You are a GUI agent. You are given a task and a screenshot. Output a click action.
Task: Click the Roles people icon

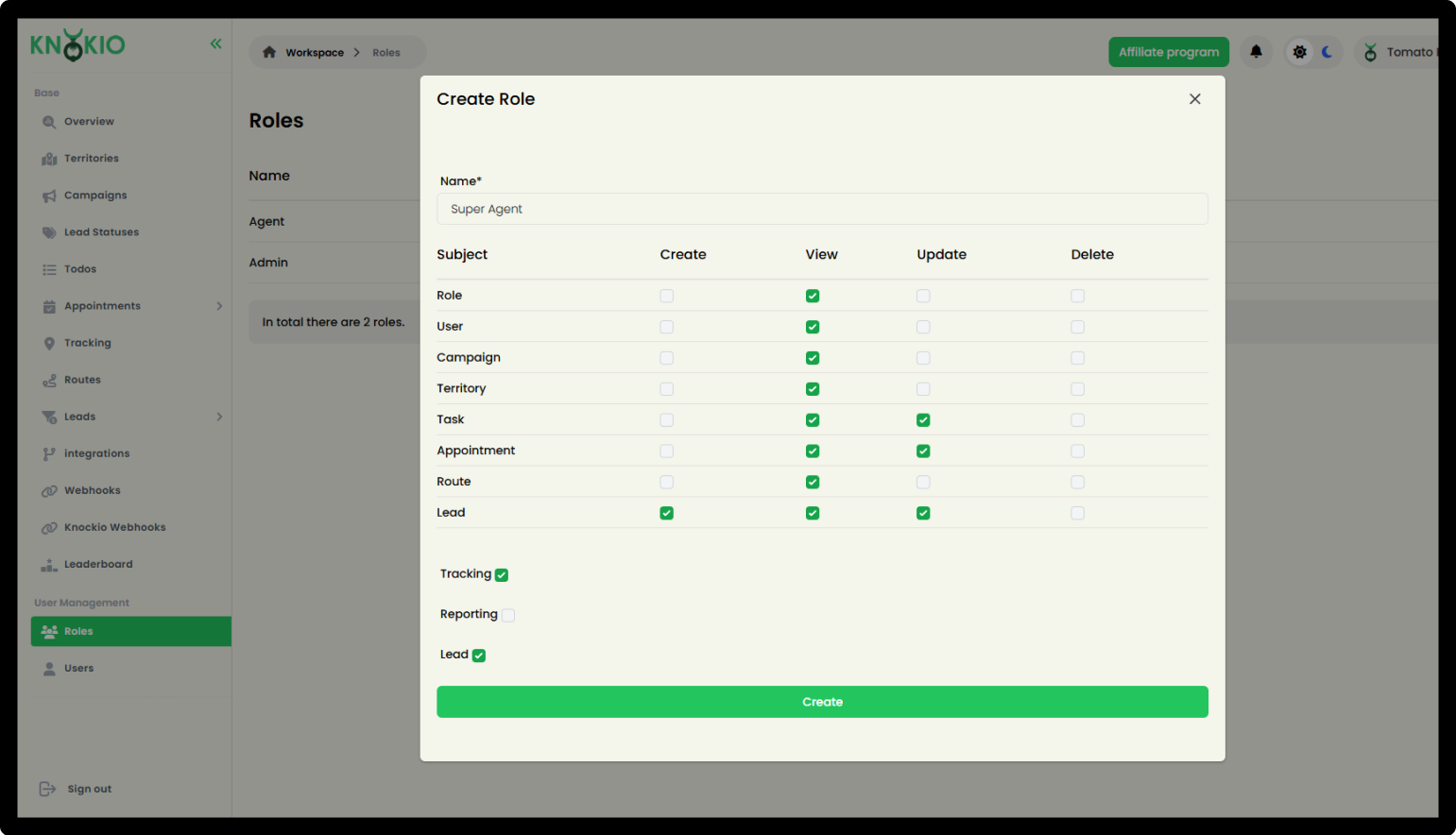pos(49,631)
